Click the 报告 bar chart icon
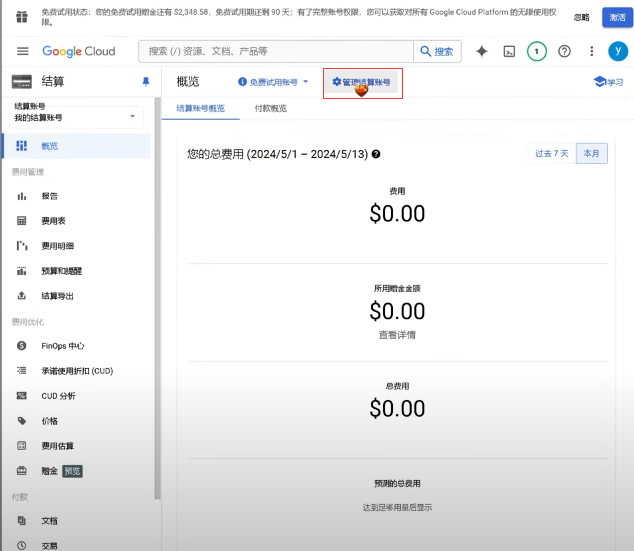634x551 pixels. click(21, 196)
